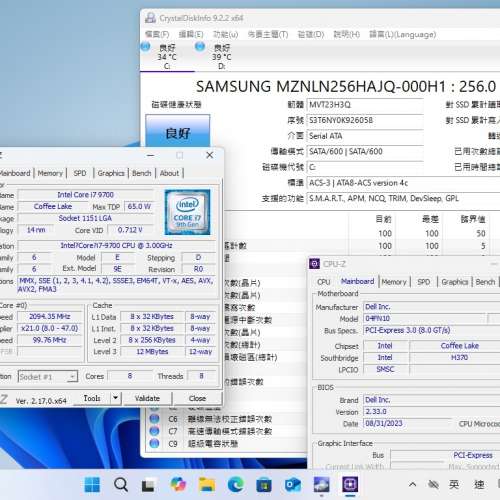Viewport: 500px width, 500px height.
Task: Open the 檔案(F) menu in CrystalDiskInfo
Action: [157, 34]
